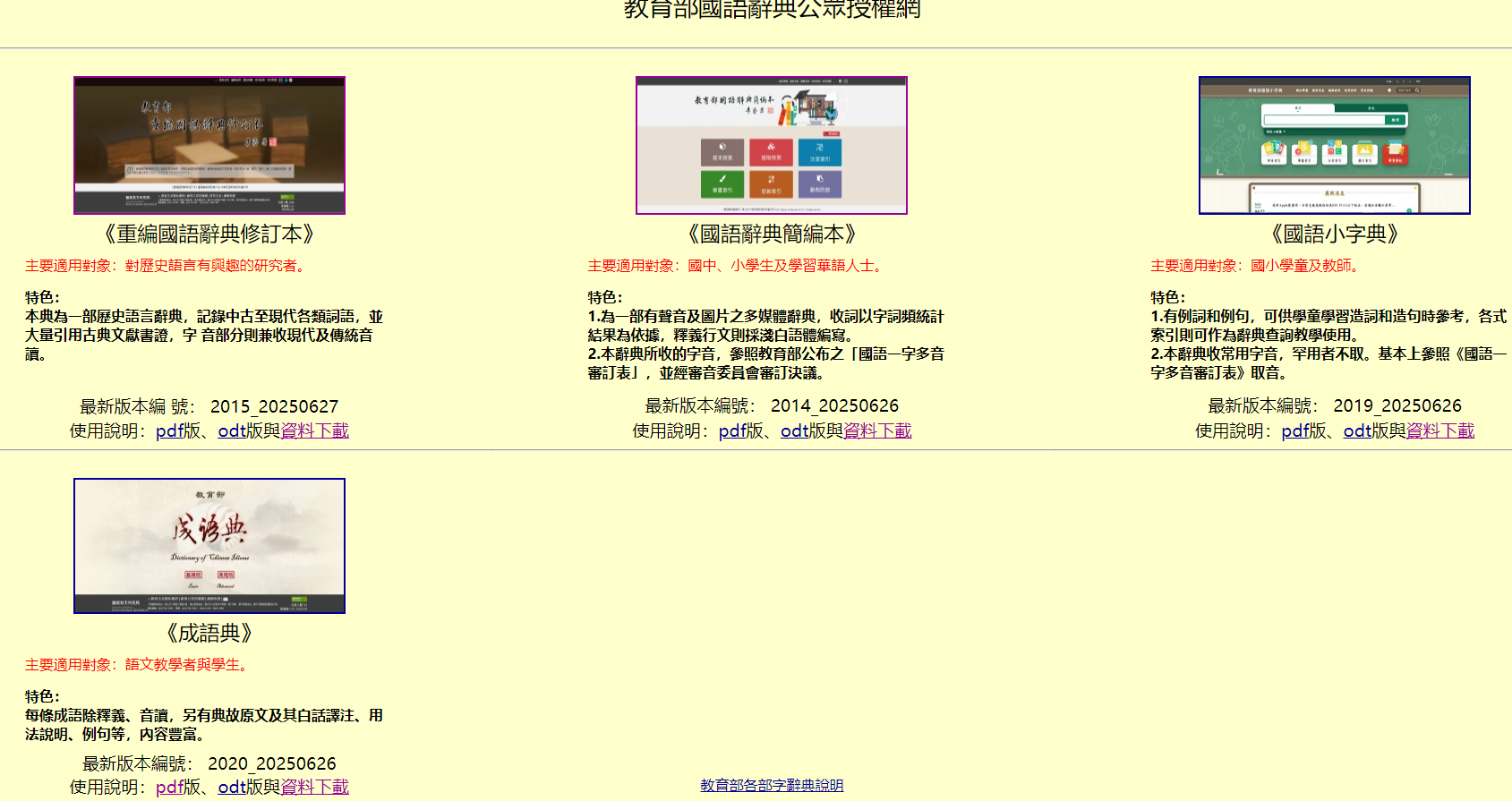Click the 《國語辭典簡編本》 title text
This screenshot has width=1512, height=801.
pos(772,234)
